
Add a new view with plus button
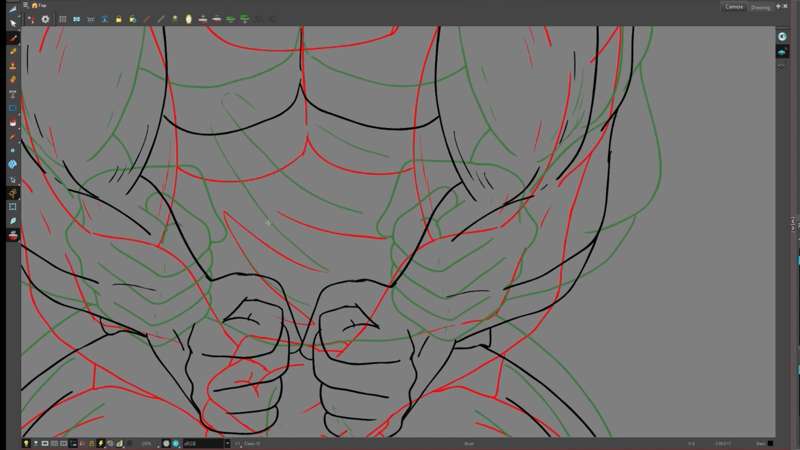coord(778,6)
